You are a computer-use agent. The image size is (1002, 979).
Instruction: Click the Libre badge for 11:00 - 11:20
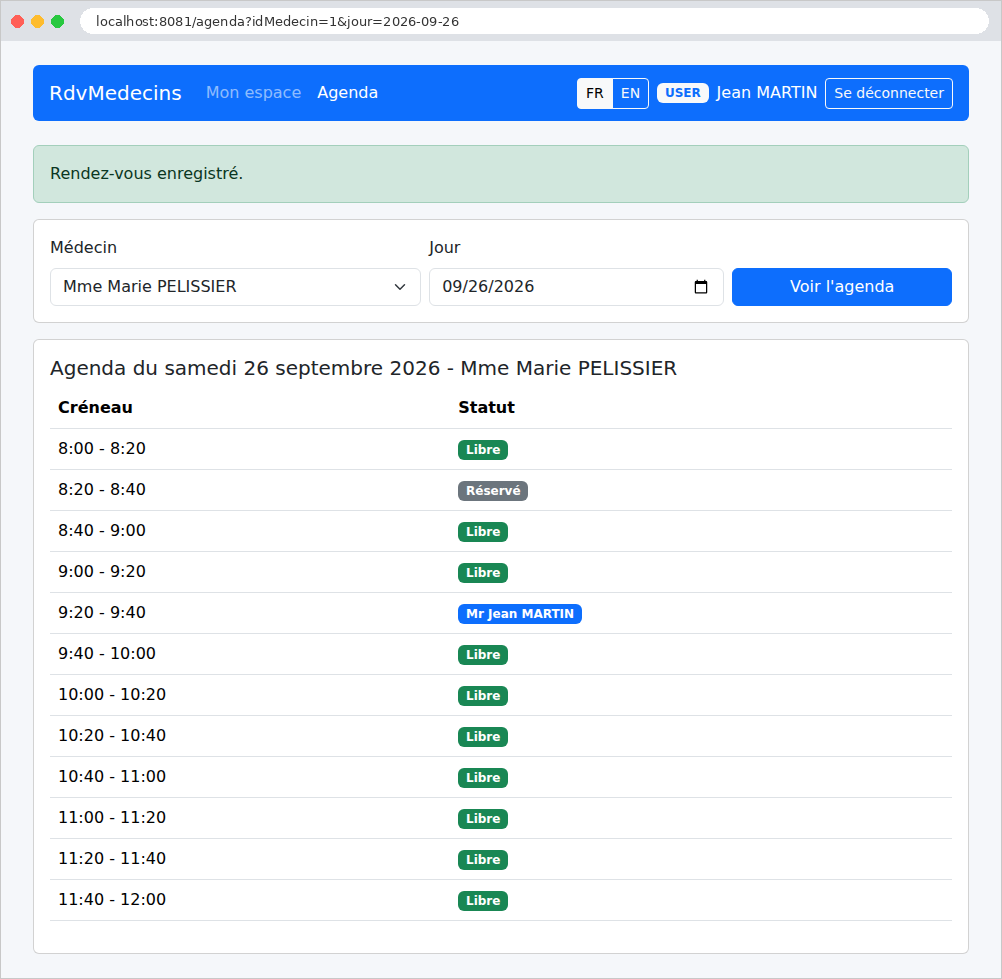[x=482, y=819]
